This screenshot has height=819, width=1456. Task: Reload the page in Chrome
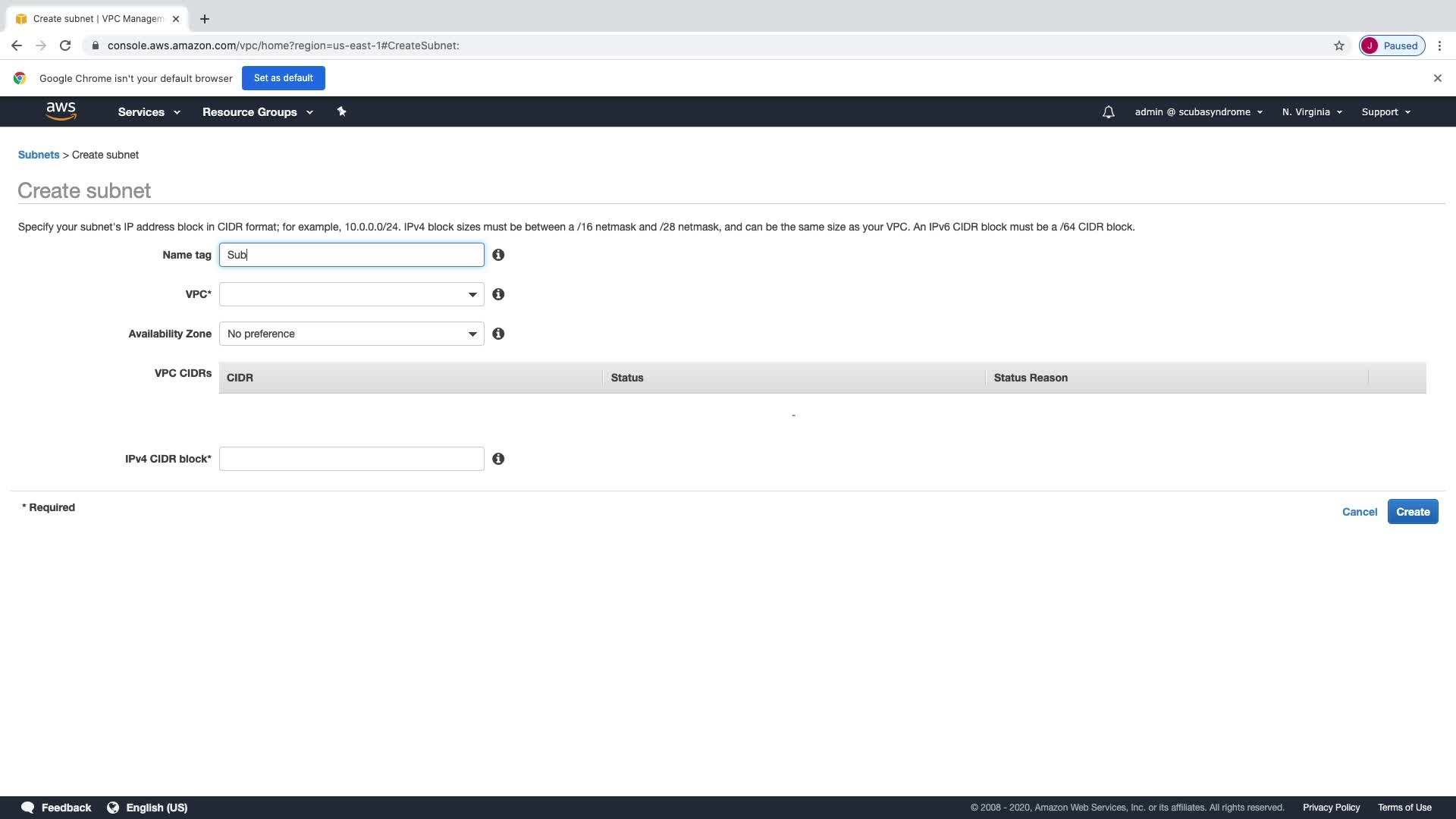[65, 45]
